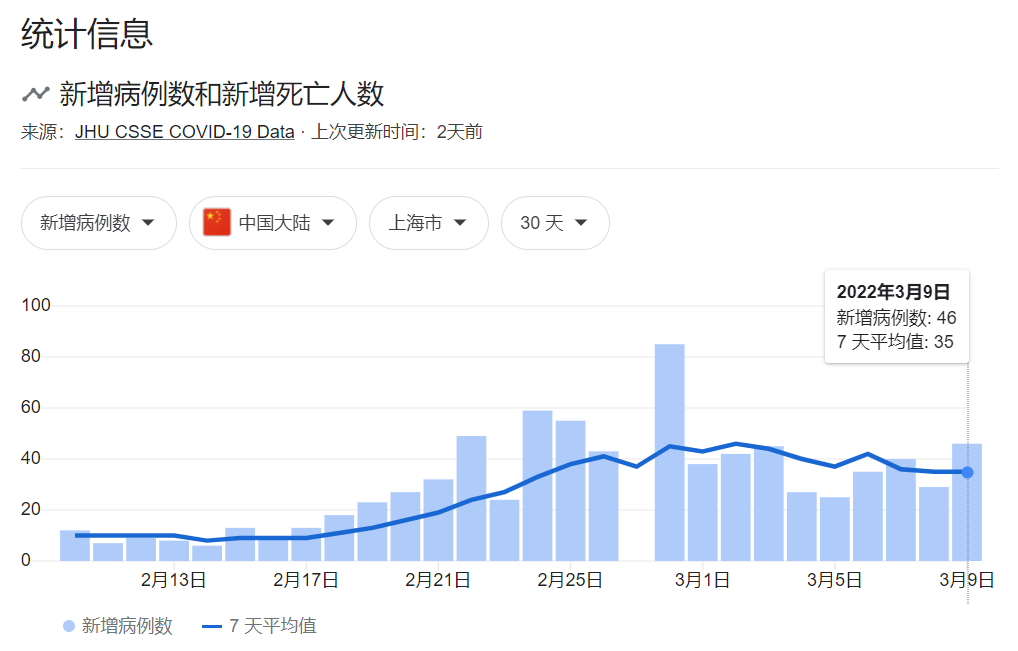The height and width of the screenshot is (651, 1018).
Task: Click the China flag icon
Action: (217, 222)
